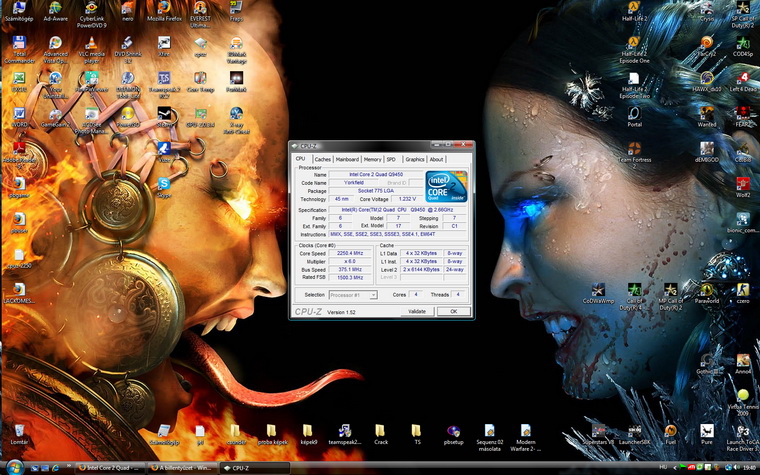Select the pbsetup desktop icon

click(453, 434)
